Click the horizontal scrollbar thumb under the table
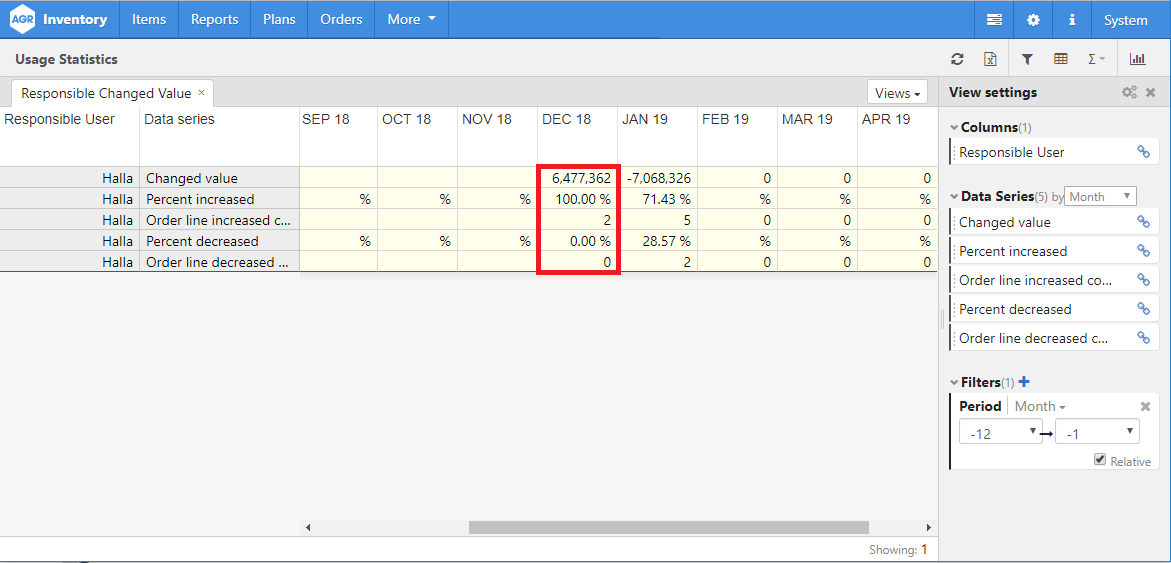This screenshot has width=1171, height=563. point(668,527)
